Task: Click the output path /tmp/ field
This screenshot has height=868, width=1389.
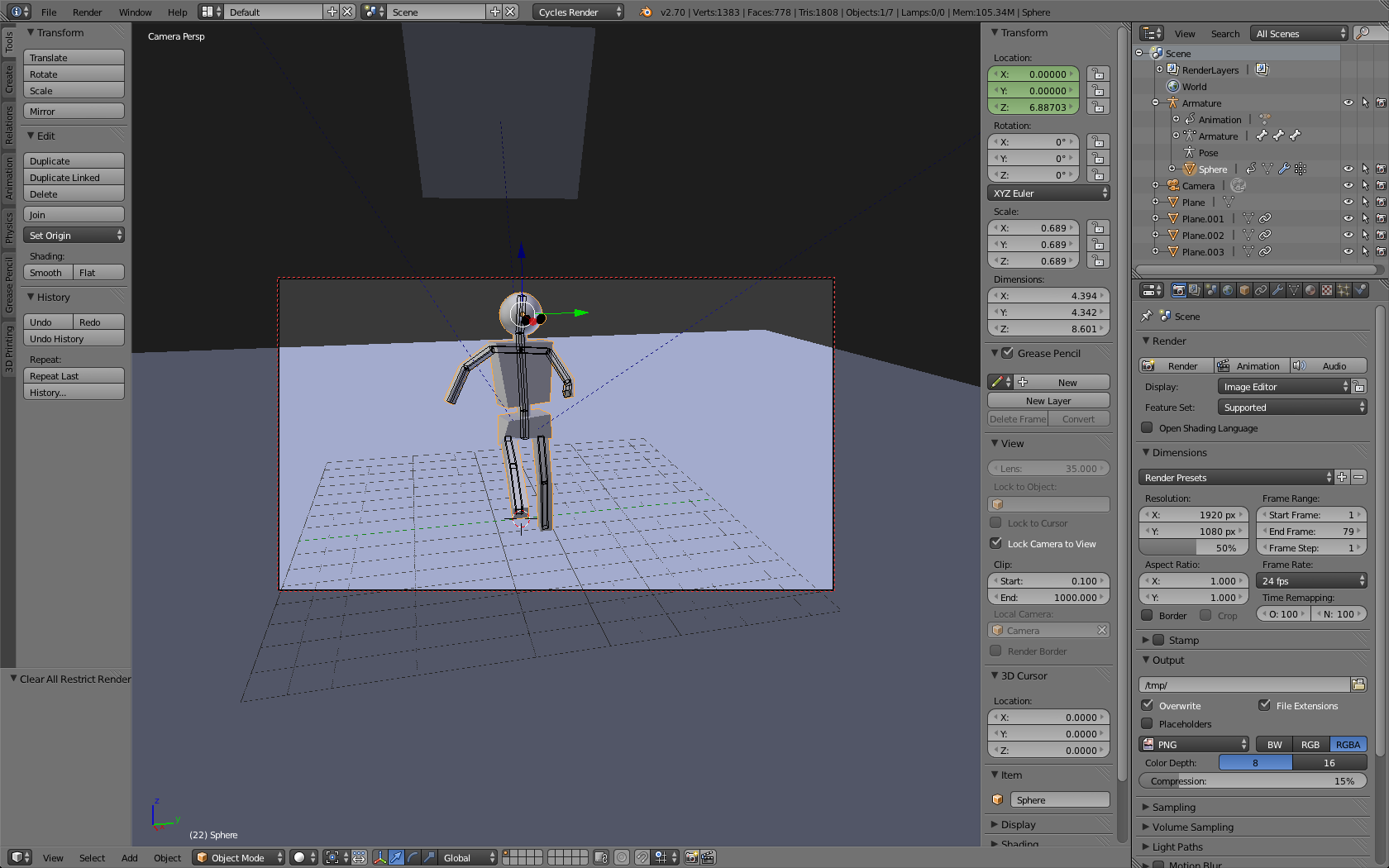Action: (x=1244, y=684)
